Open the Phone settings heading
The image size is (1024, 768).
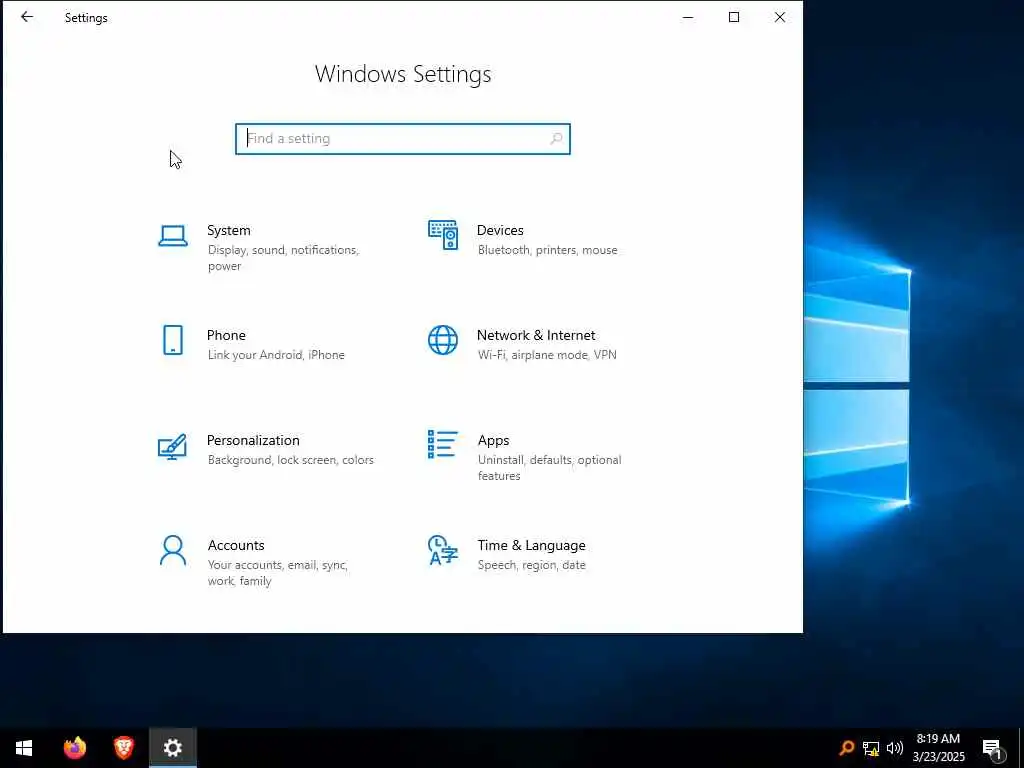[x=227, y=335]
